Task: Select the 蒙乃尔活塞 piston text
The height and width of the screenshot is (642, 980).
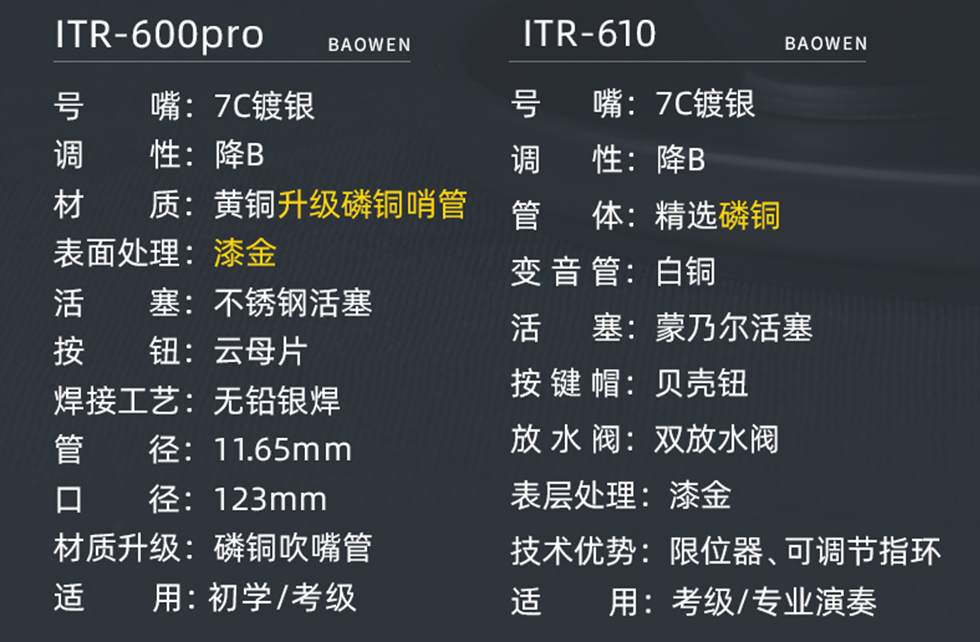Action: pyautogui.click(x=734, y=328)
